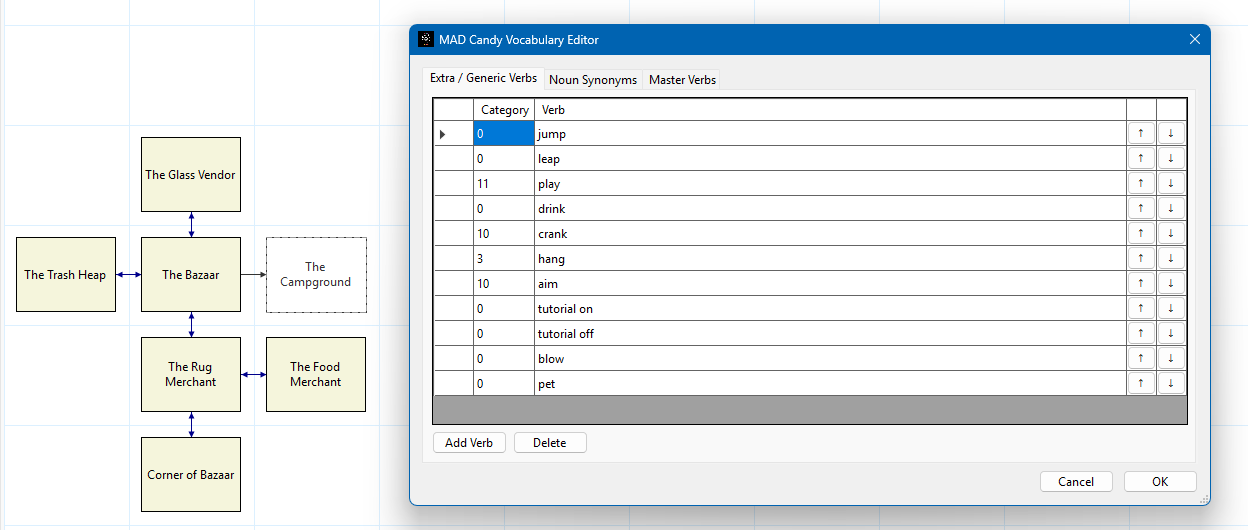Click the down arrow in the 'blow' row
The image size is (1248, 530).
(x=1170, y=359)
